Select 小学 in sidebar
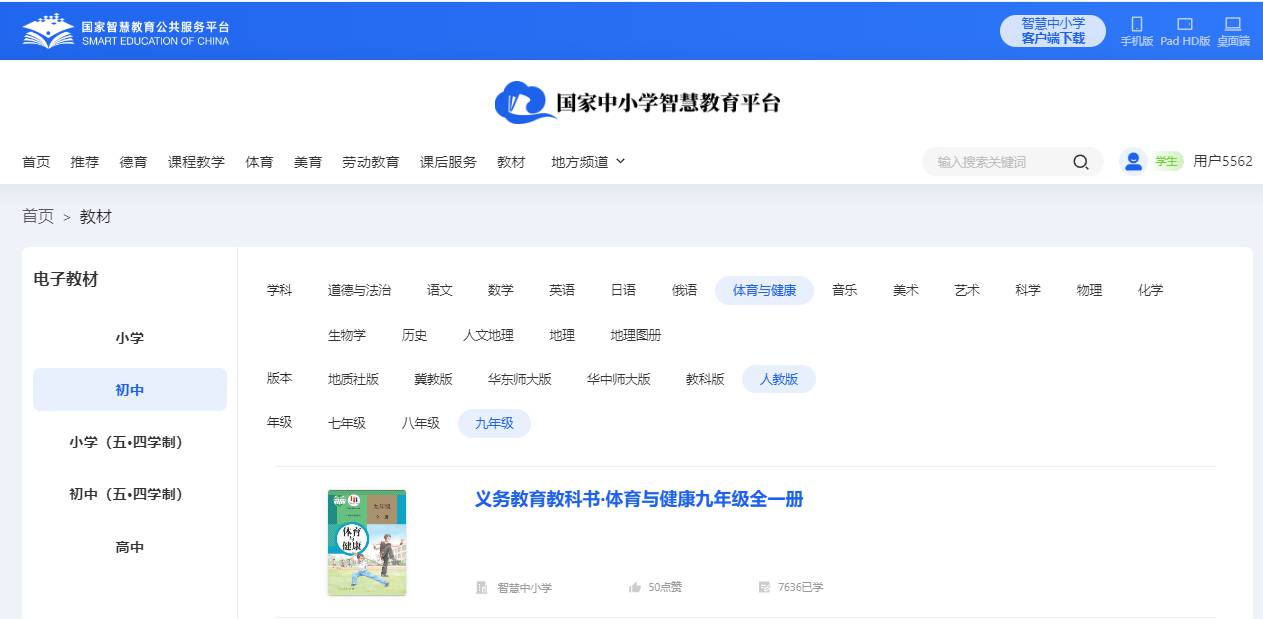1263x619 pixels. coord(130,338)
